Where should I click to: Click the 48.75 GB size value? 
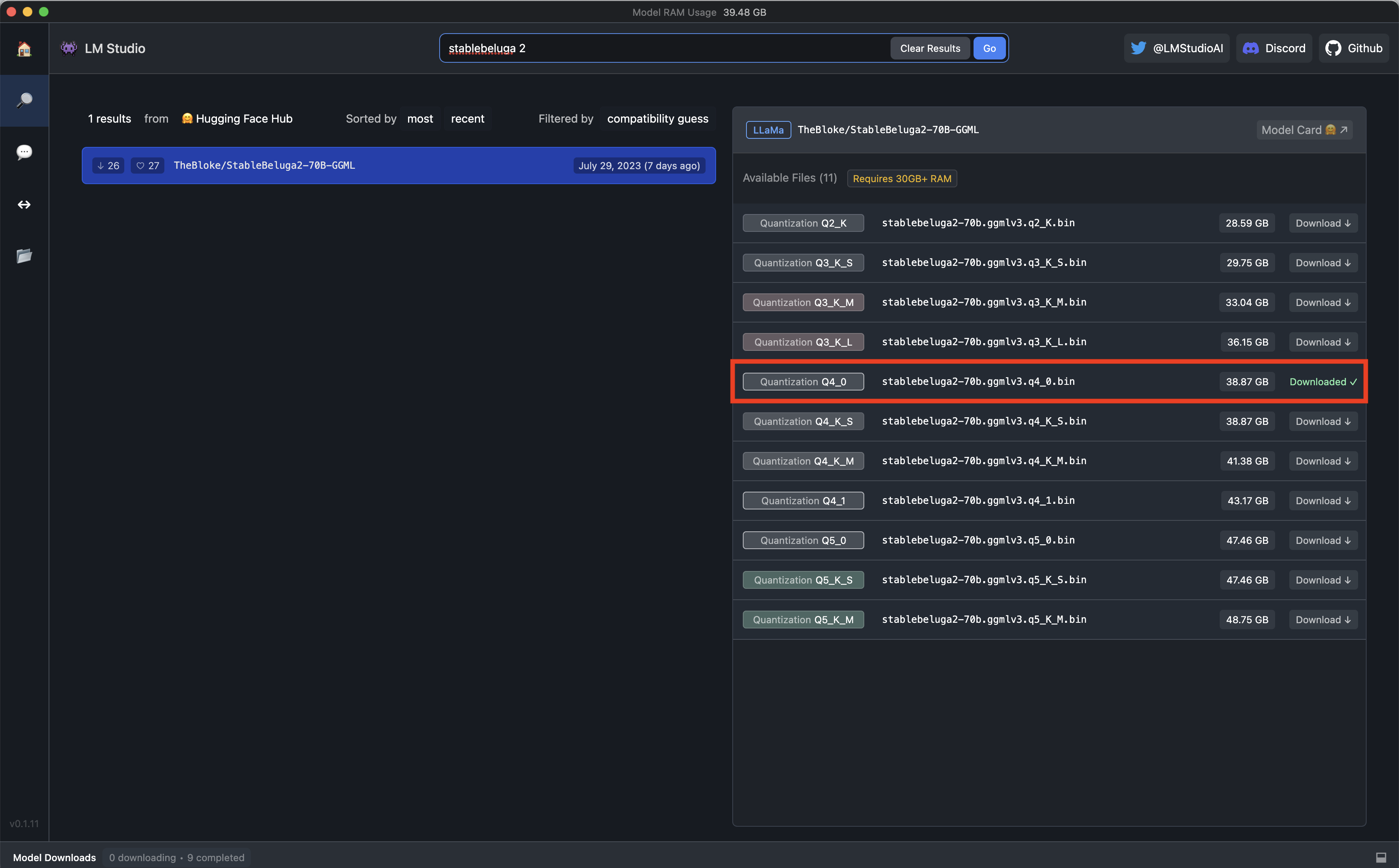tap(1247, 620)
